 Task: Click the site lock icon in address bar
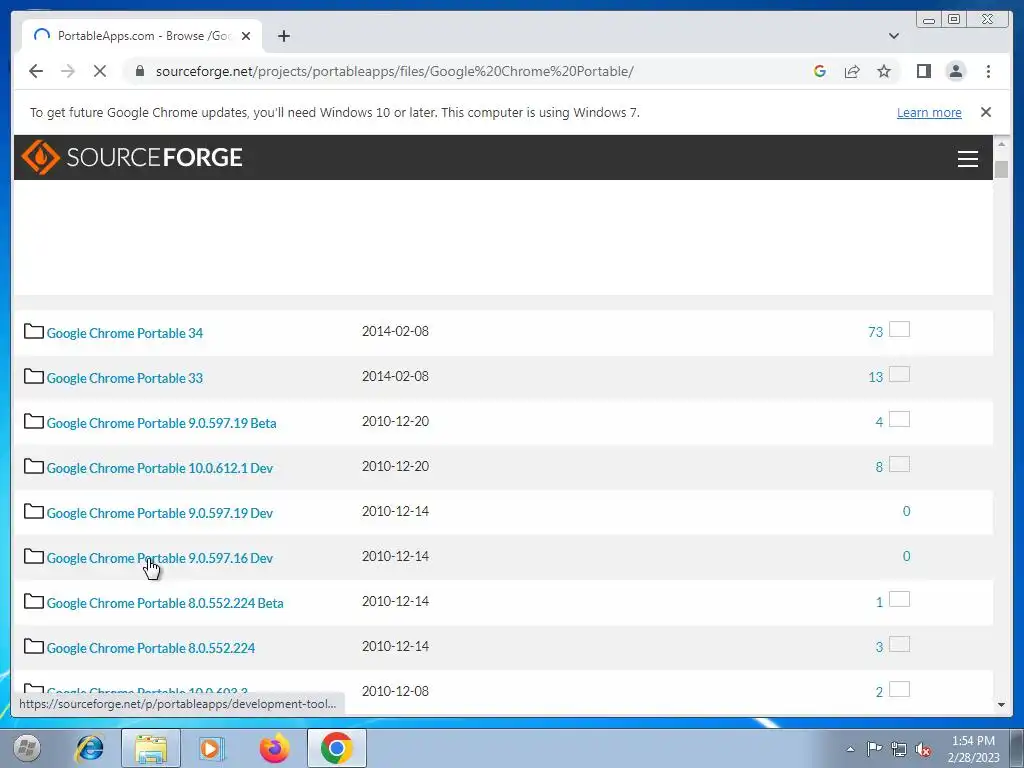point(139,71)
